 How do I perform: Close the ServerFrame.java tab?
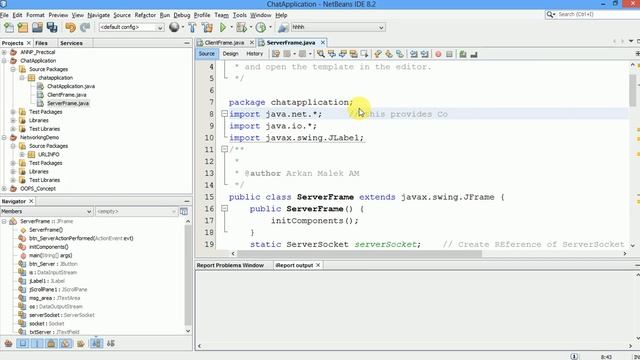[x=323, y=42]
